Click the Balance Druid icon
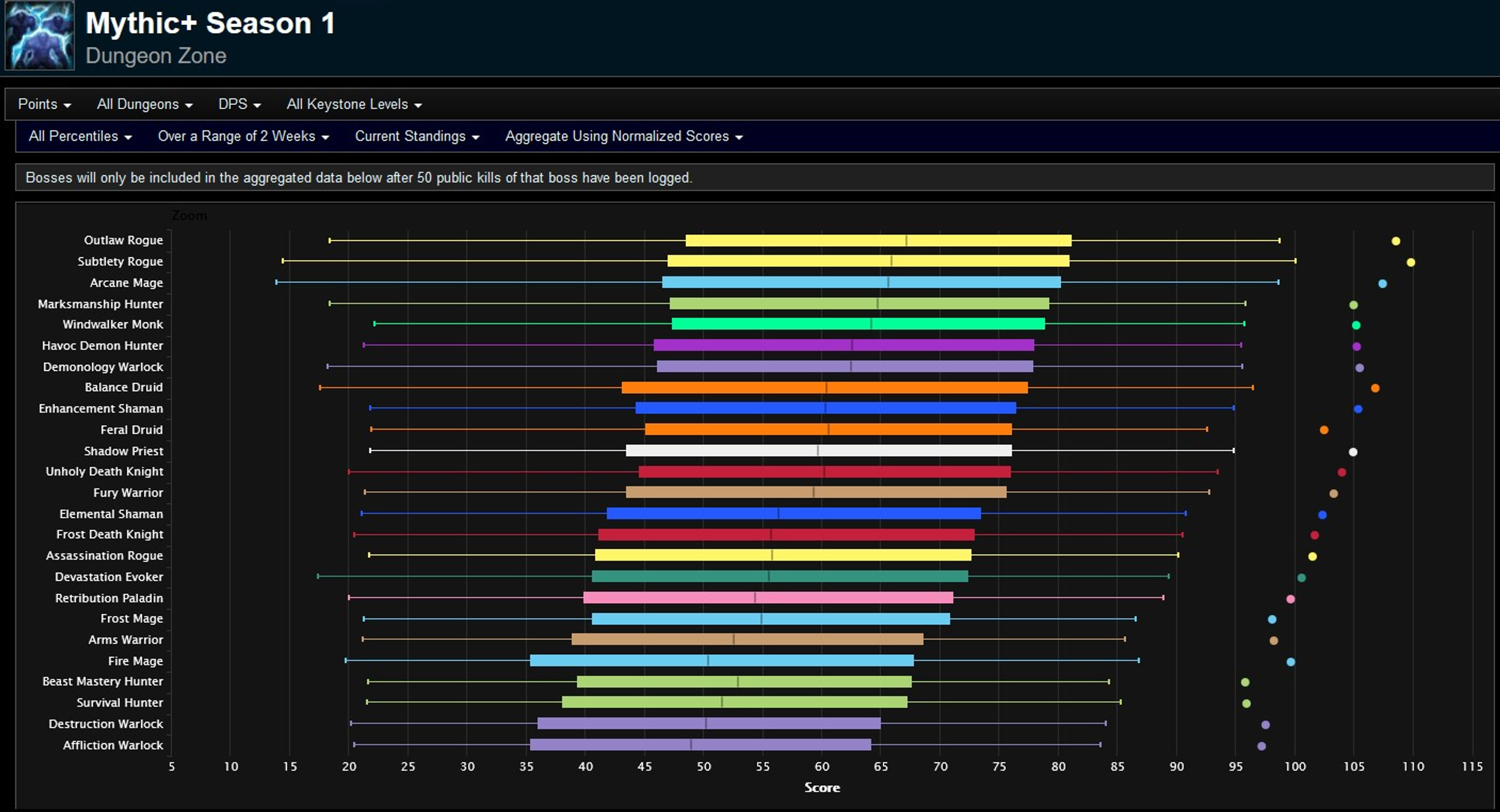The image size is (1500, 812). [1365, 388]
